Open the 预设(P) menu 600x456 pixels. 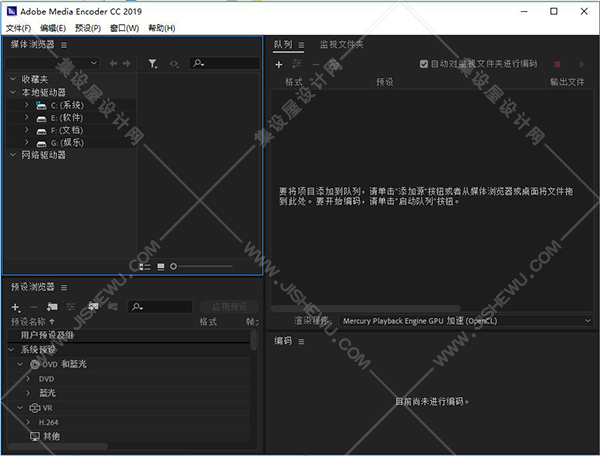88,28
